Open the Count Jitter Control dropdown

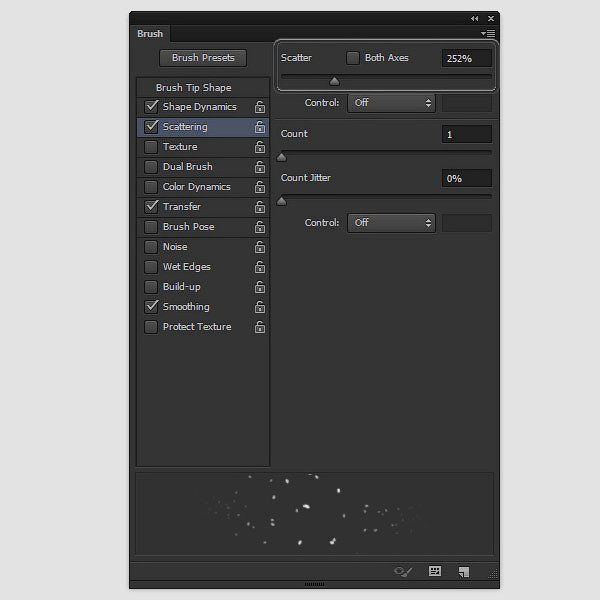(x=391, y=223)
